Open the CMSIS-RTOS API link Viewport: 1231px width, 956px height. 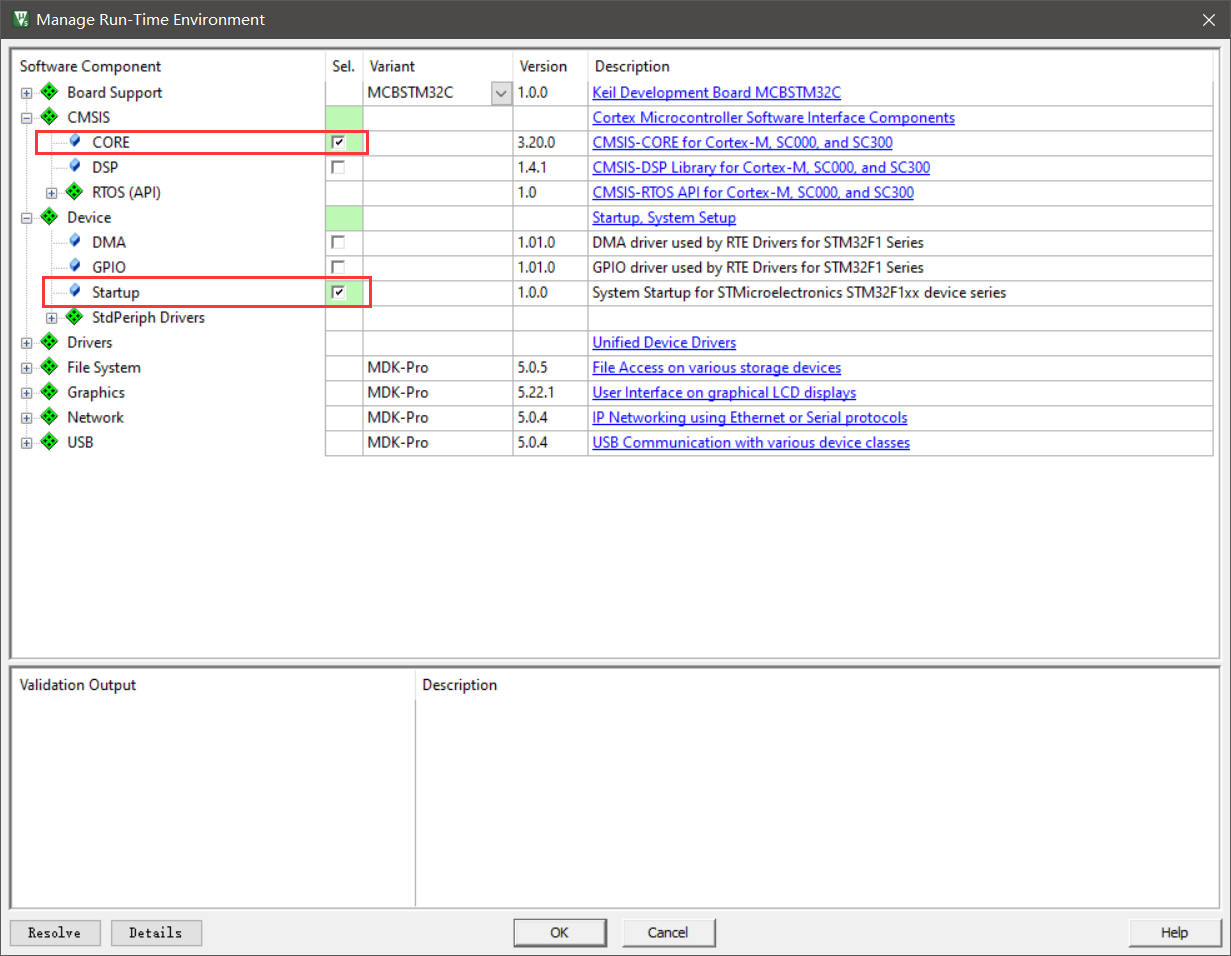(x=753, y=192)
